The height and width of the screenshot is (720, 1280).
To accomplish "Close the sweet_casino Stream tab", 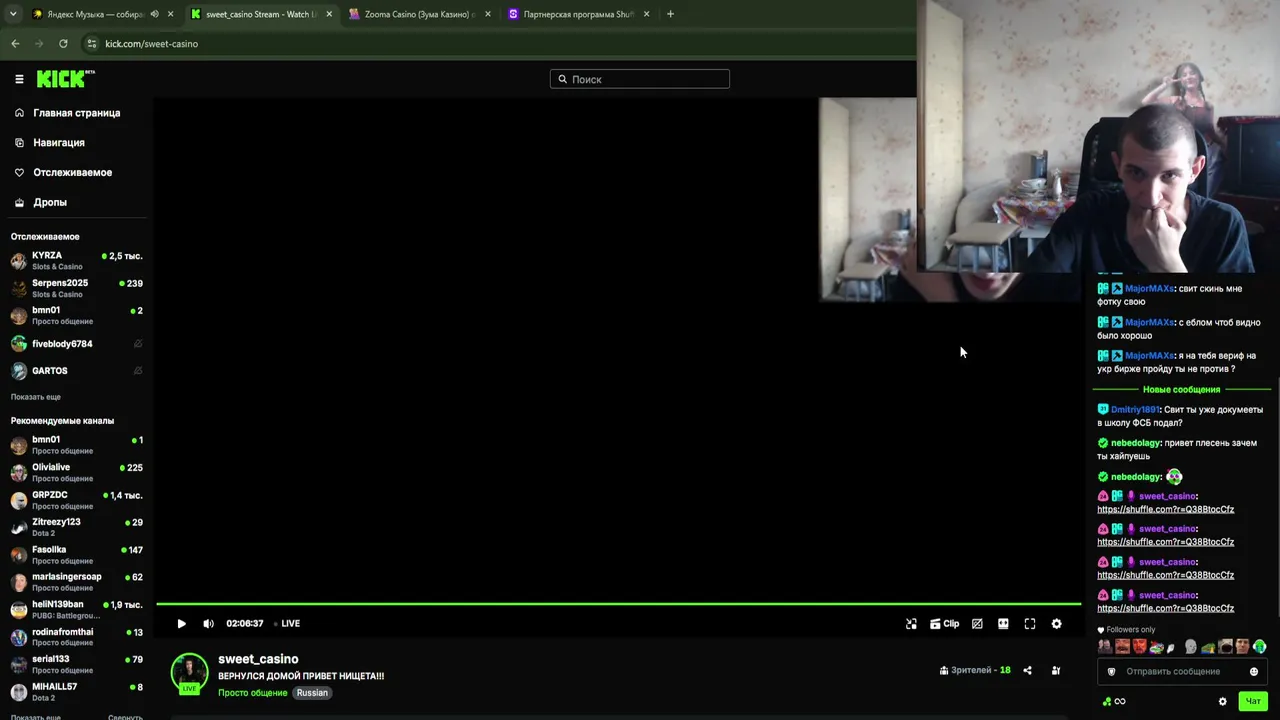I will 329,14.
